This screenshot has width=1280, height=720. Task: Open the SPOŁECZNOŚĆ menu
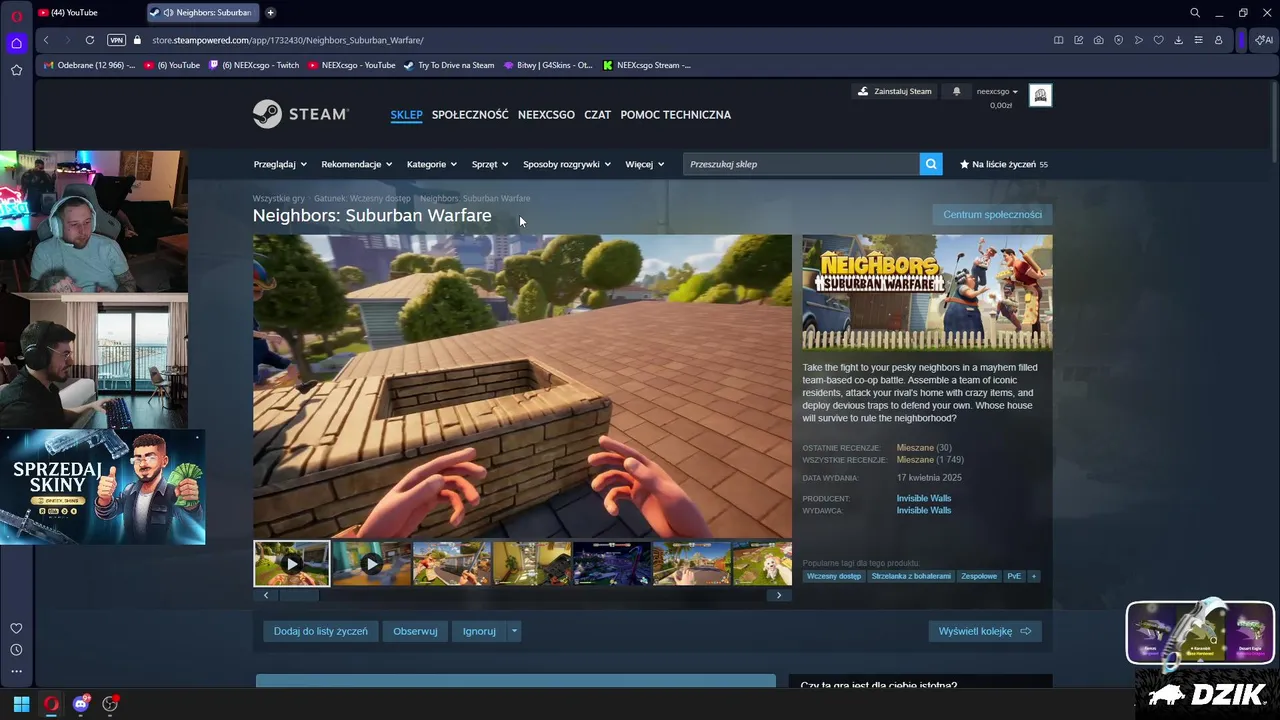470,115
